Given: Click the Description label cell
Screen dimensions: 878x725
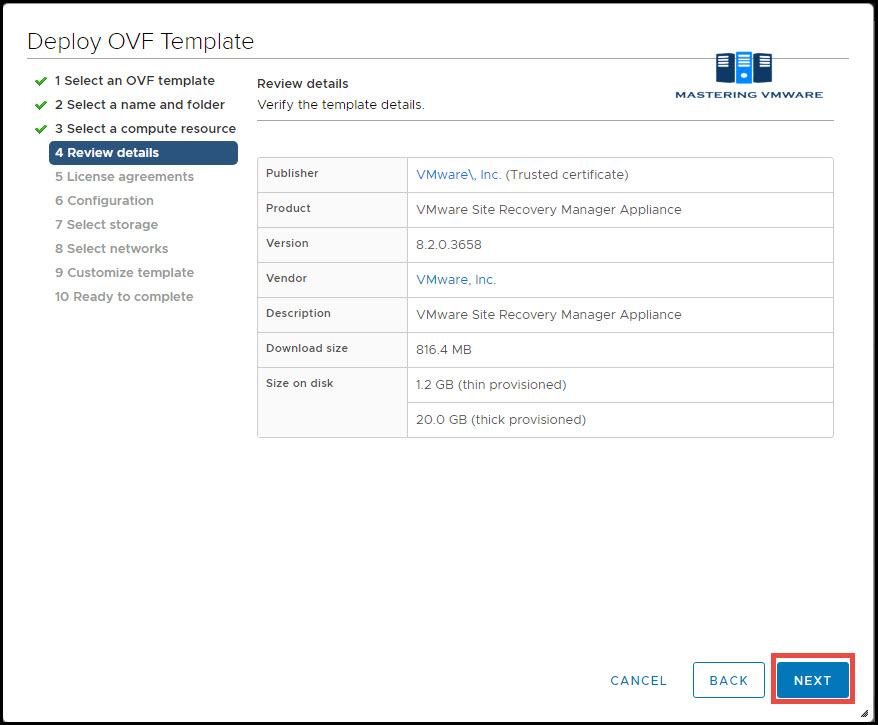Looking at the screenshot, I should point(333,315).
